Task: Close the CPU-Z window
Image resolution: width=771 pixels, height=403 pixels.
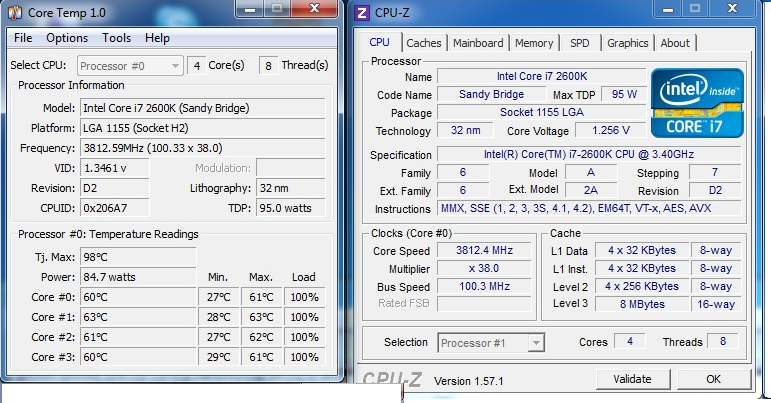Action: 732,8
